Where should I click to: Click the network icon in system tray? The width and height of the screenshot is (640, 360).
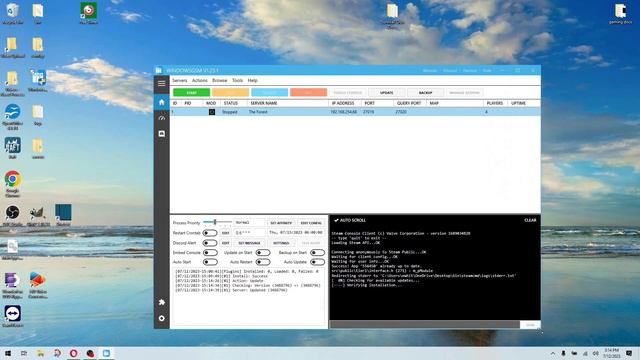(x=585, y=353)
